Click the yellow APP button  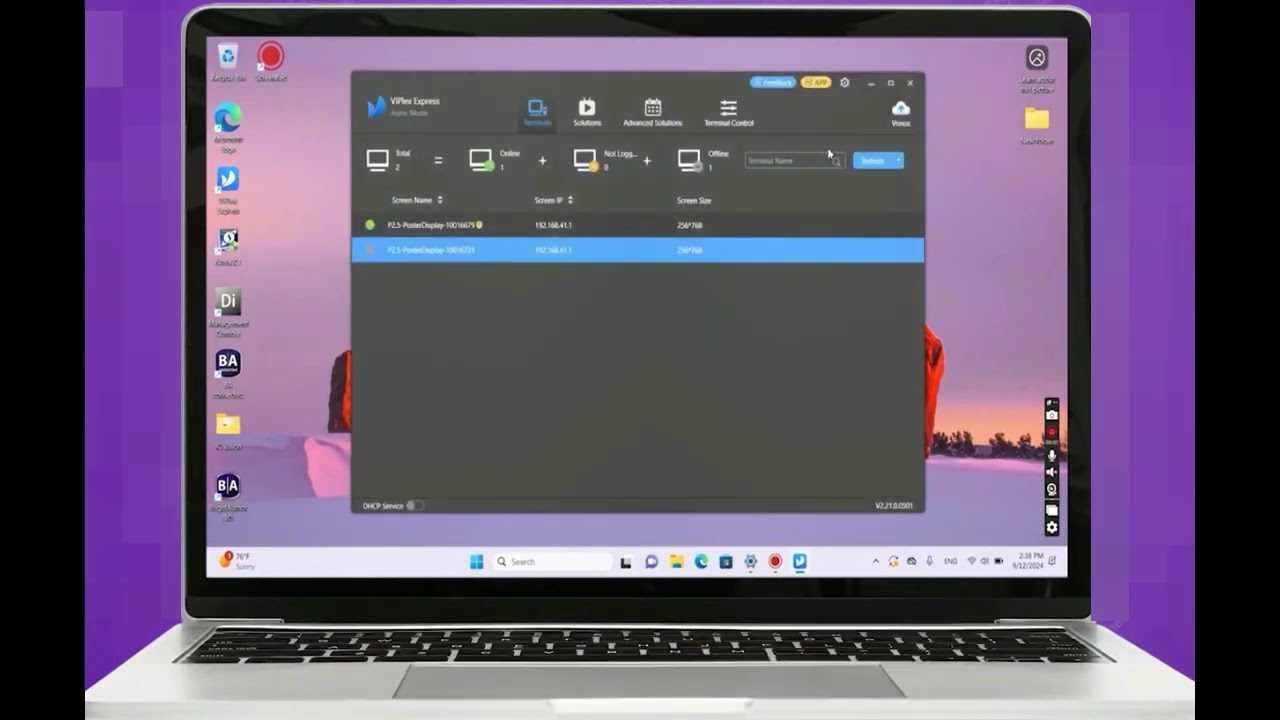point(816,82)
